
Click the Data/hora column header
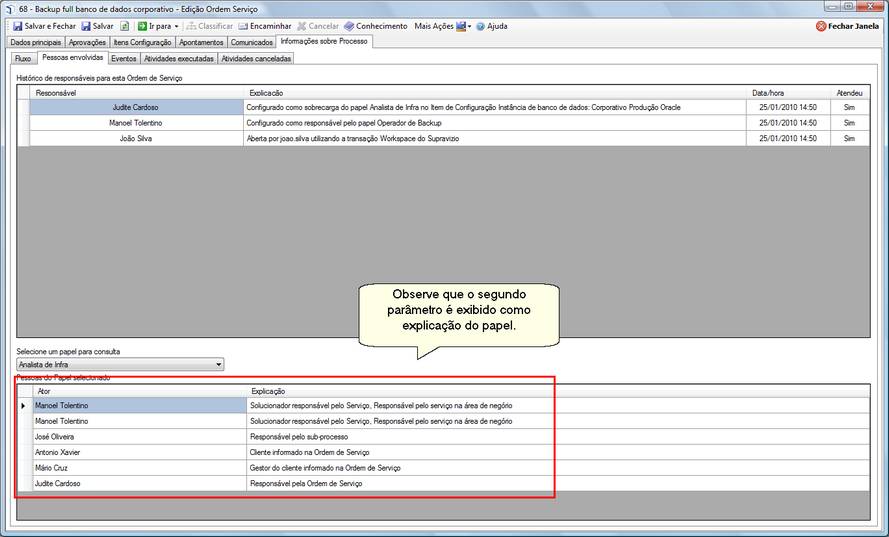click(x=789, y=93)
